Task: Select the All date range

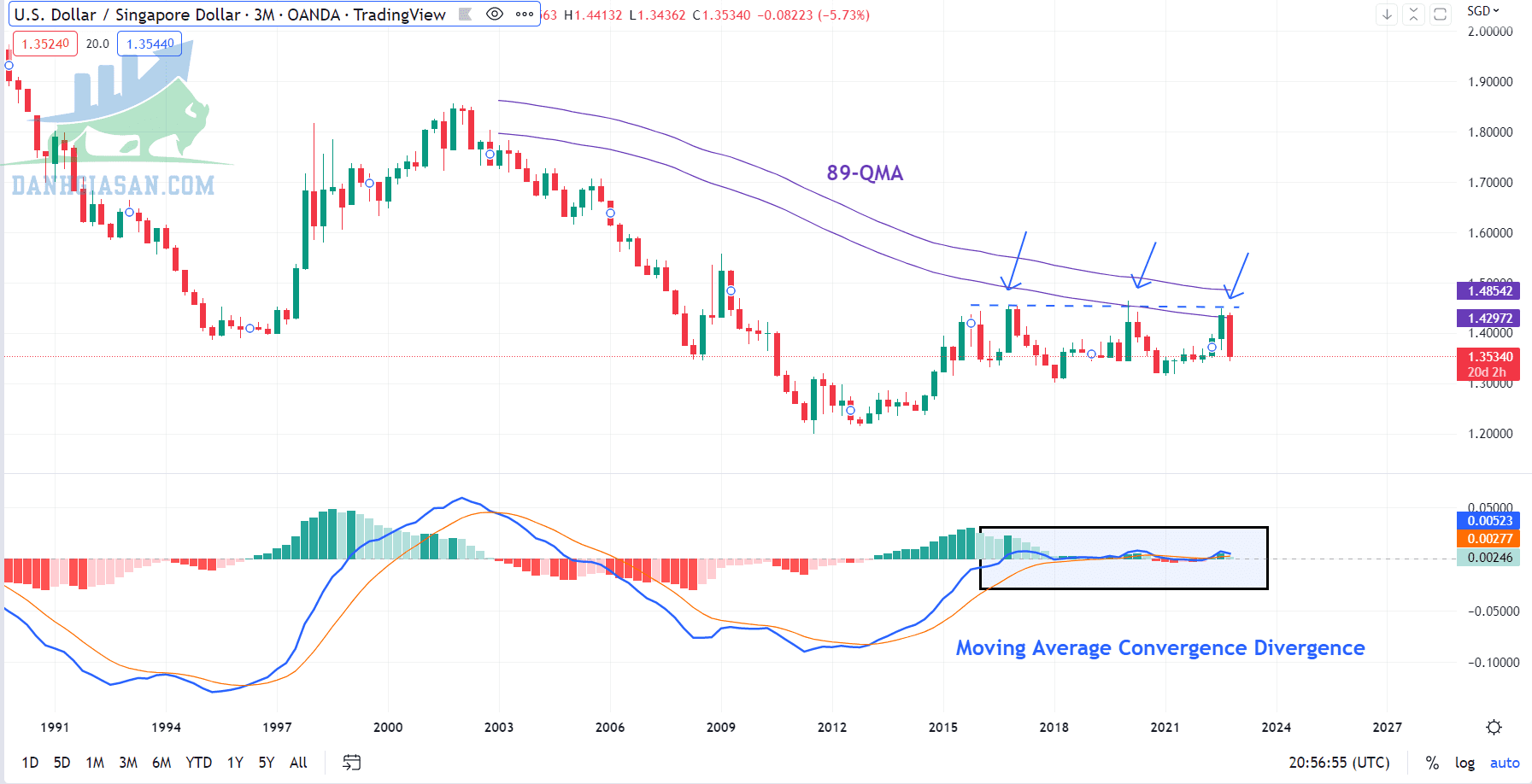Action: coord(298,762)
